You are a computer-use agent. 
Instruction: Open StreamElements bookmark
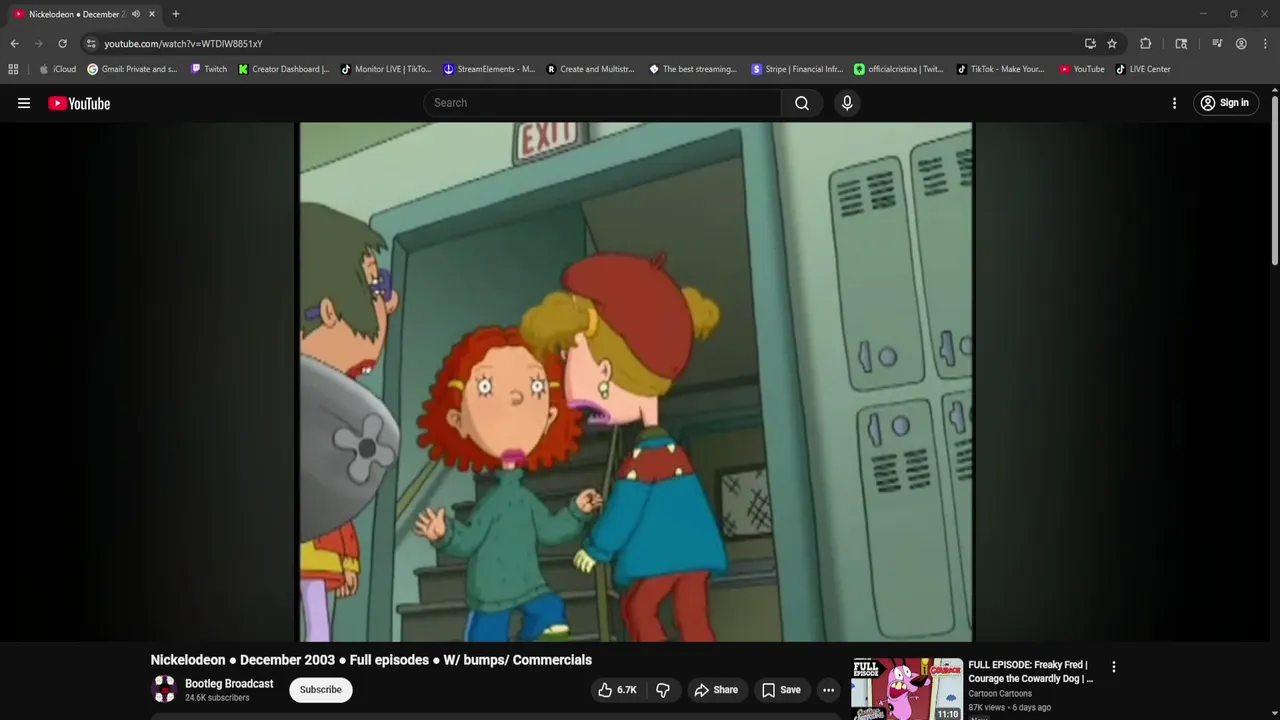(x=489, y=69)
